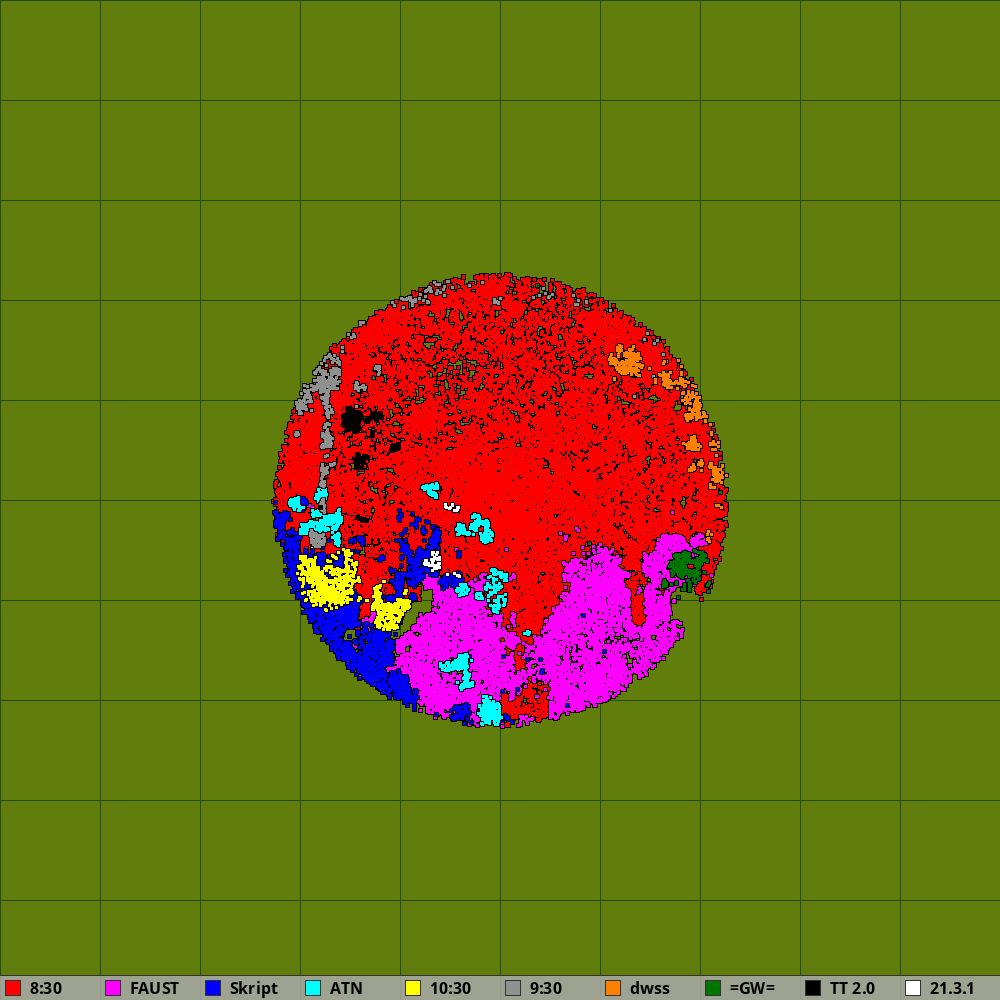Screen dimensions: 1000x1000
Task: Click the yellow 10:30 legend swatch
Action: pos(413,988)
